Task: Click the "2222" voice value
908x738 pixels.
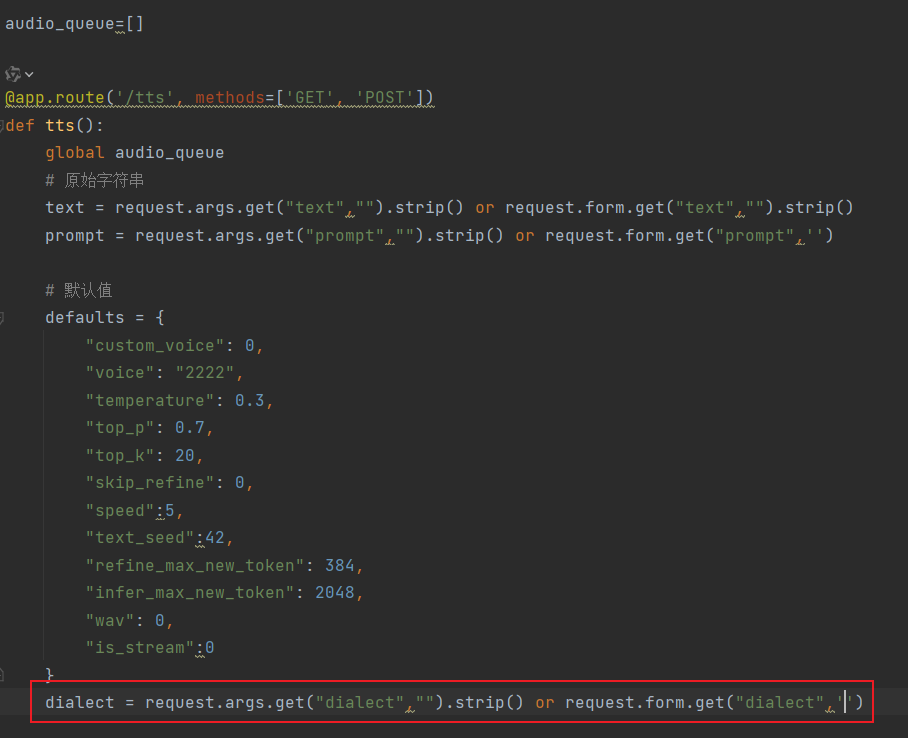Action: 204,372
